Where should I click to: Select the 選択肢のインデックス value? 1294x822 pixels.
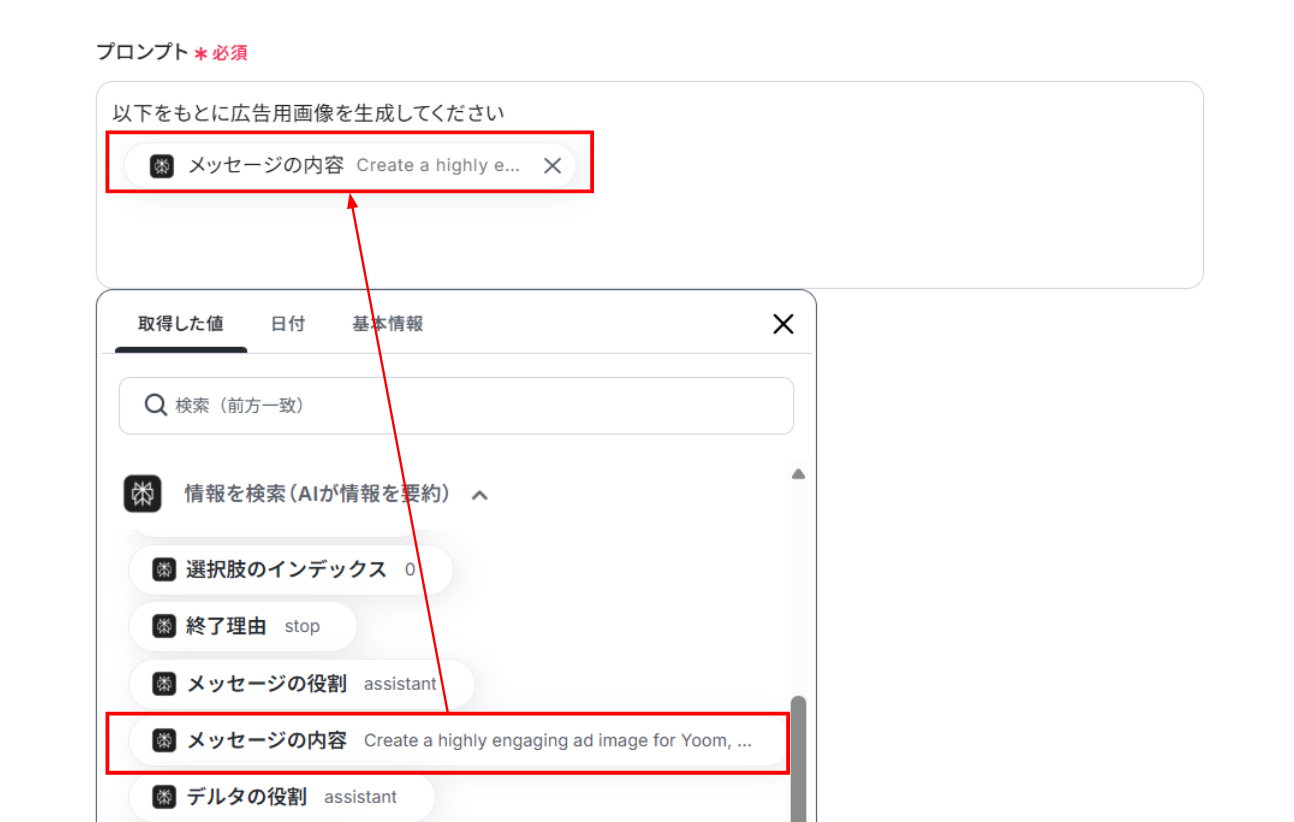coord(291,570)
